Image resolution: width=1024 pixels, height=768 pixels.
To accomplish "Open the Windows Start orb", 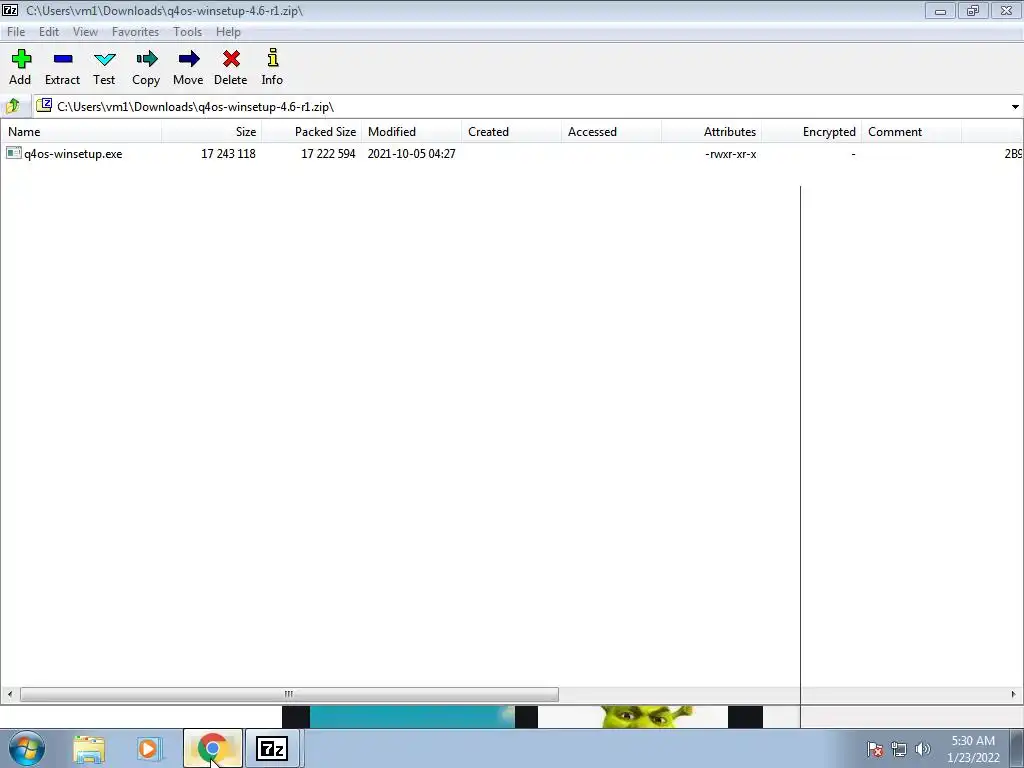I will pos(27,748).
